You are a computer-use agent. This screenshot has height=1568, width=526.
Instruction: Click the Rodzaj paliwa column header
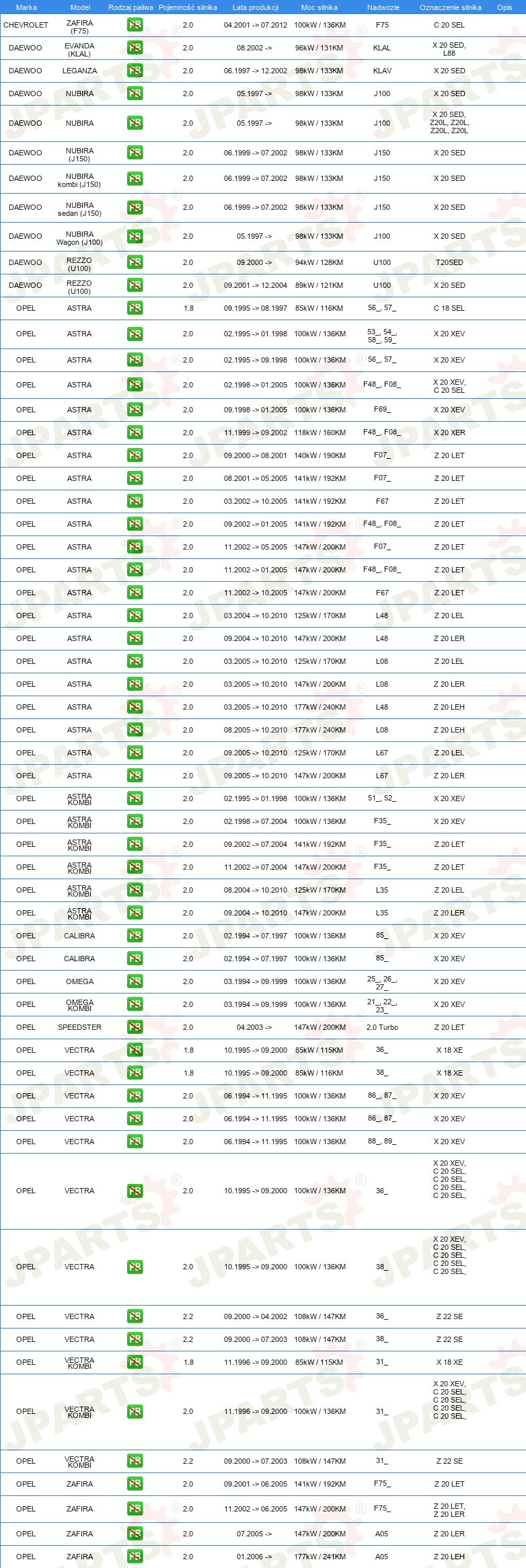point(130,7)
